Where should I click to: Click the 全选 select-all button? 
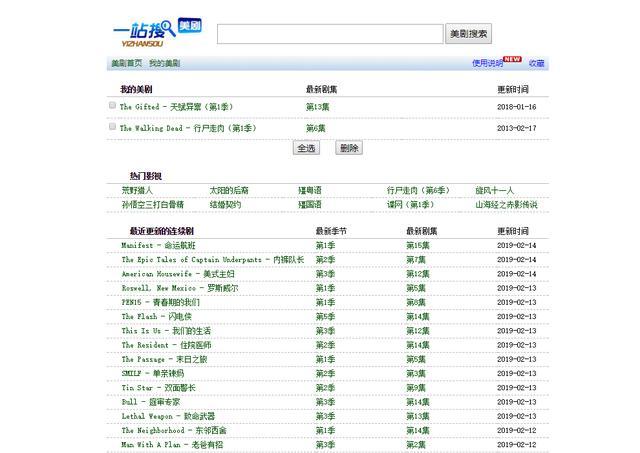tap(306, 148)
